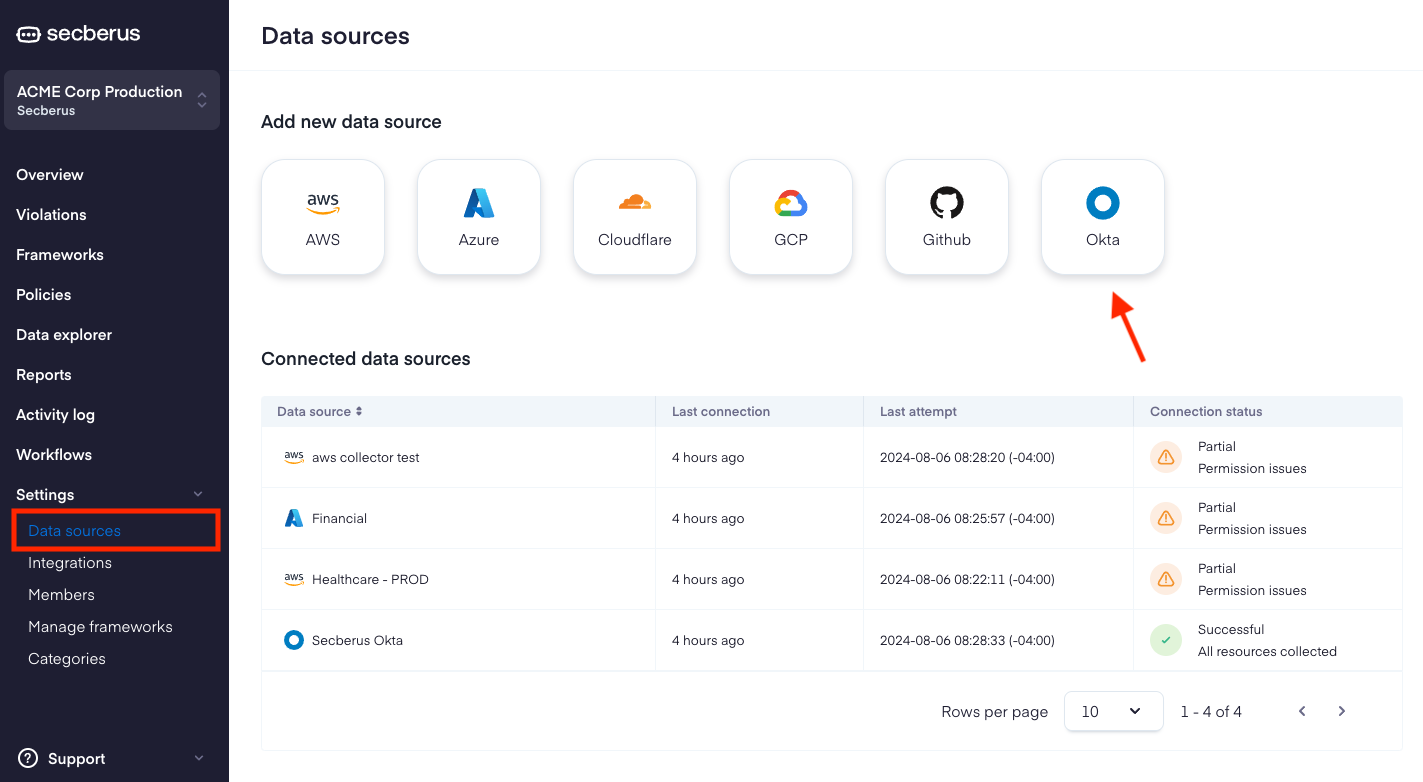Open Manage frameworks settings

(100, 626)
